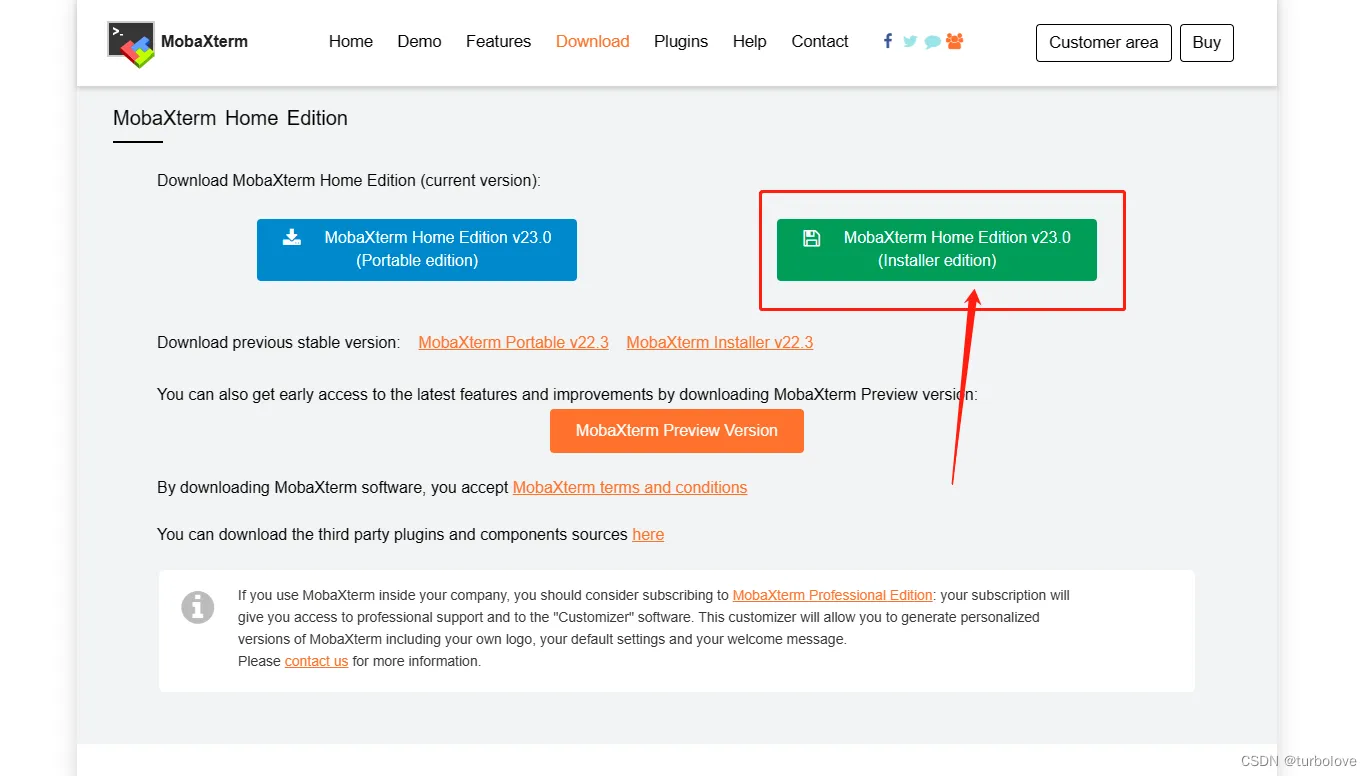
Task: Click the chat bubble icon
Action: [x=932, y=42]
